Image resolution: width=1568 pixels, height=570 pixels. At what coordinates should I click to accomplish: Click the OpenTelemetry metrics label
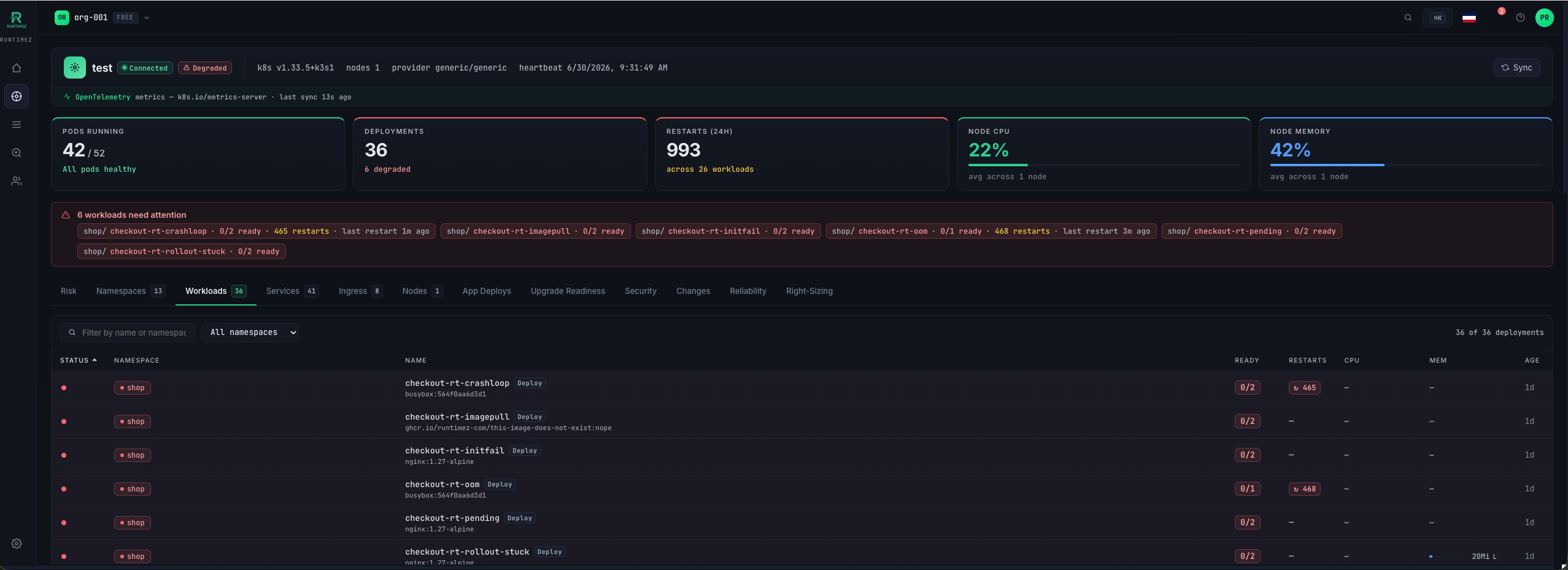(x=102, y=97)
